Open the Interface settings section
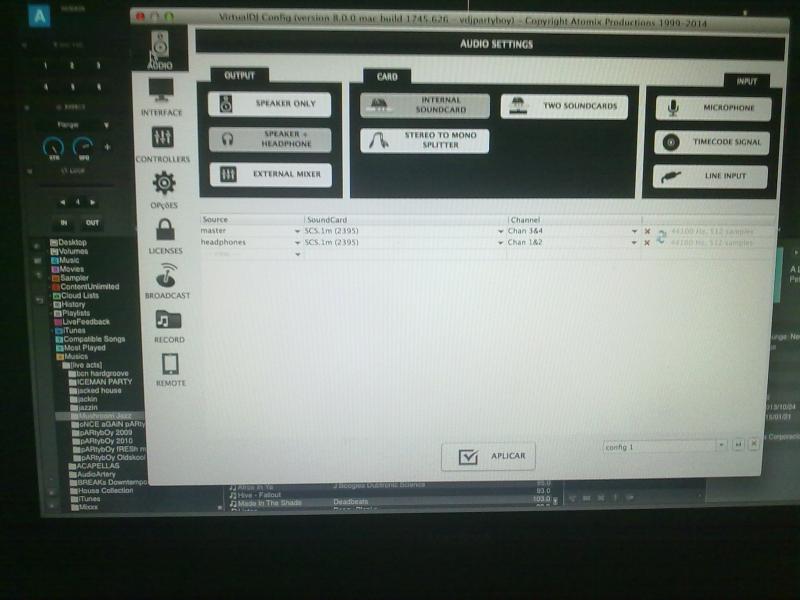 pos(161,97)
